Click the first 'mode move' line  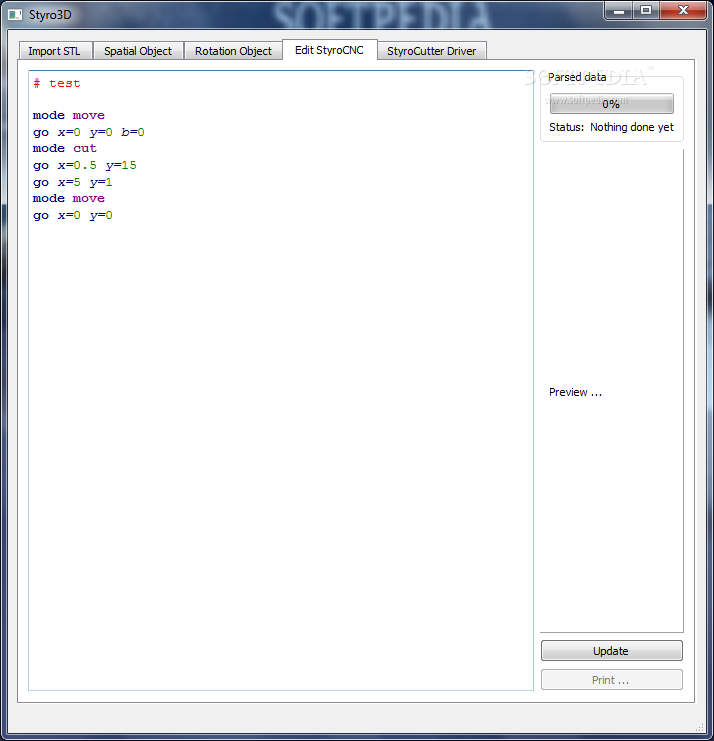pos(69,115)
